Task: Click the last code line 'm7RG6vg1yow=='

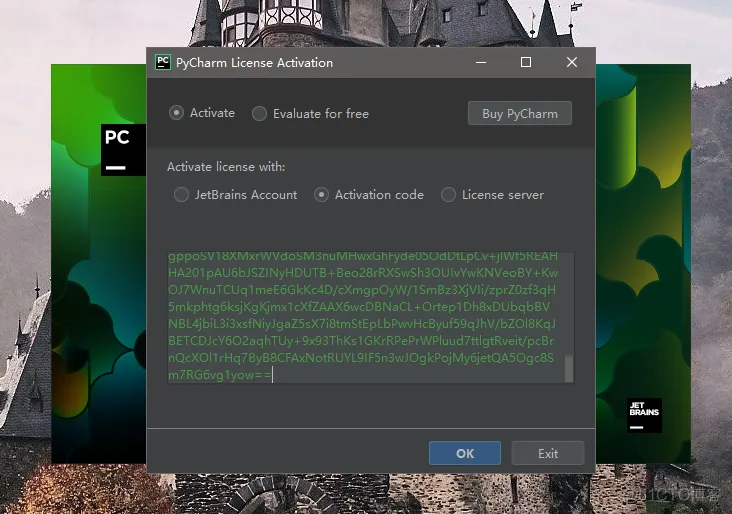Action: pyautogui.click(x=219, y=375)
